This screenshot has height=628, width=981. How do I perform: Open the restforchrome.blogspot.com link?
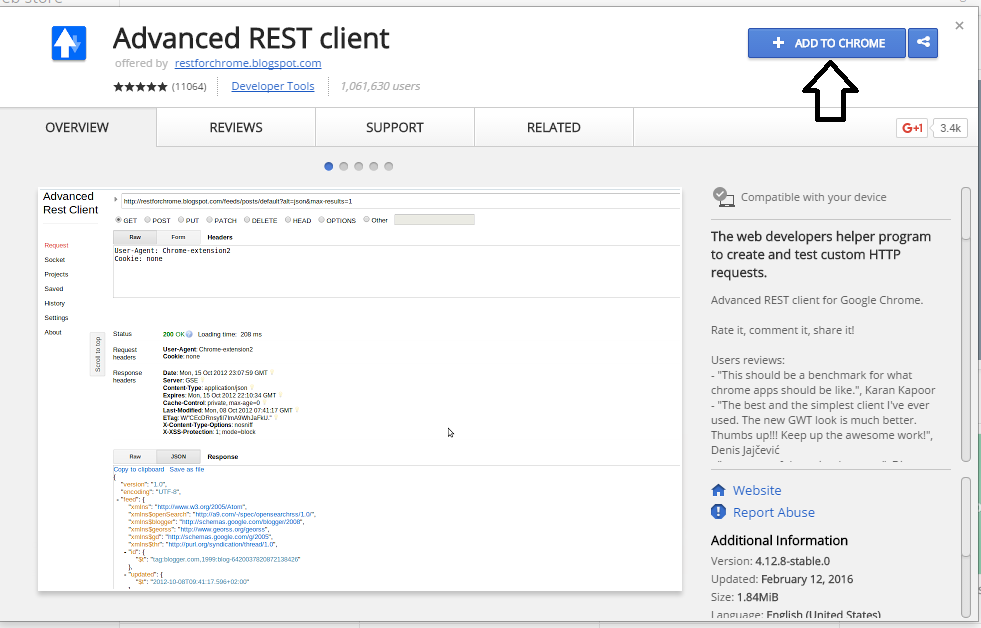tap(248, 63)
